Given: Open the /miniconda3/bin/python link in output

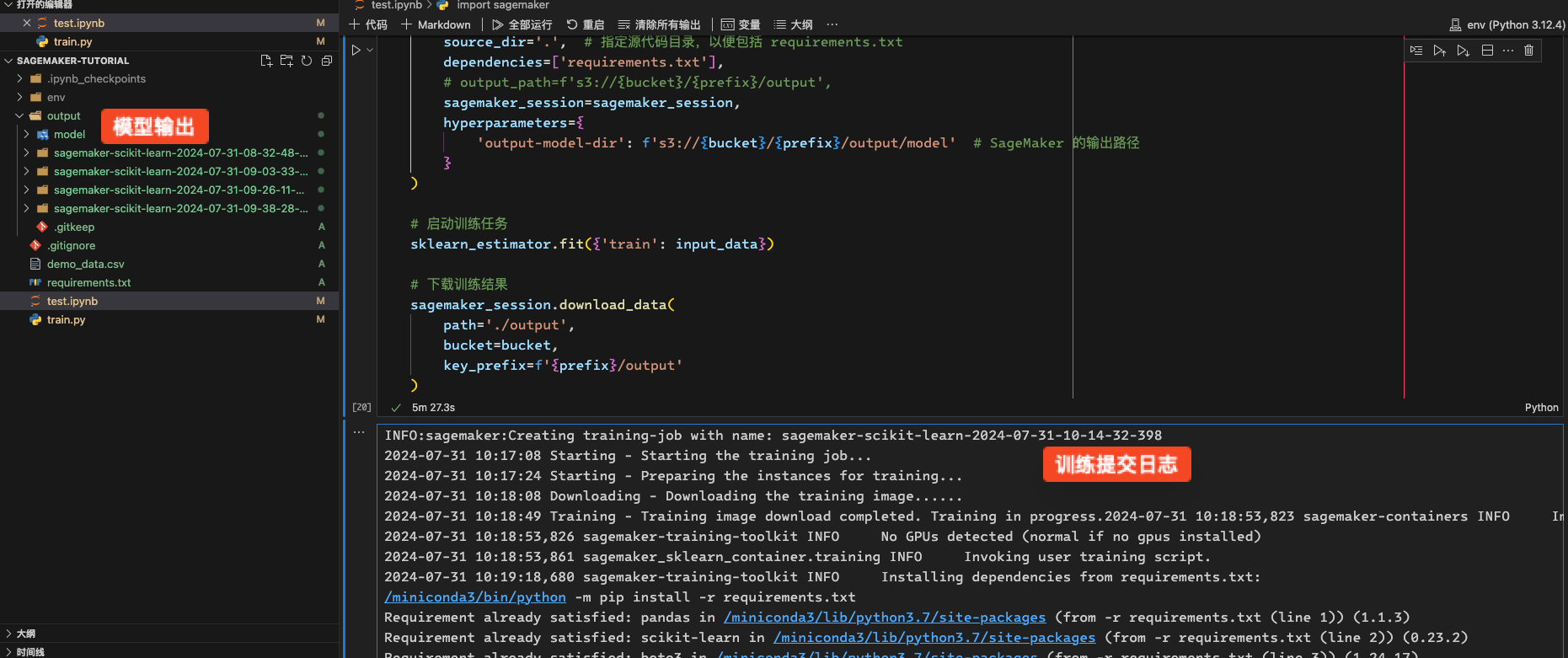Looking at the screenshot, I should 475,597.
